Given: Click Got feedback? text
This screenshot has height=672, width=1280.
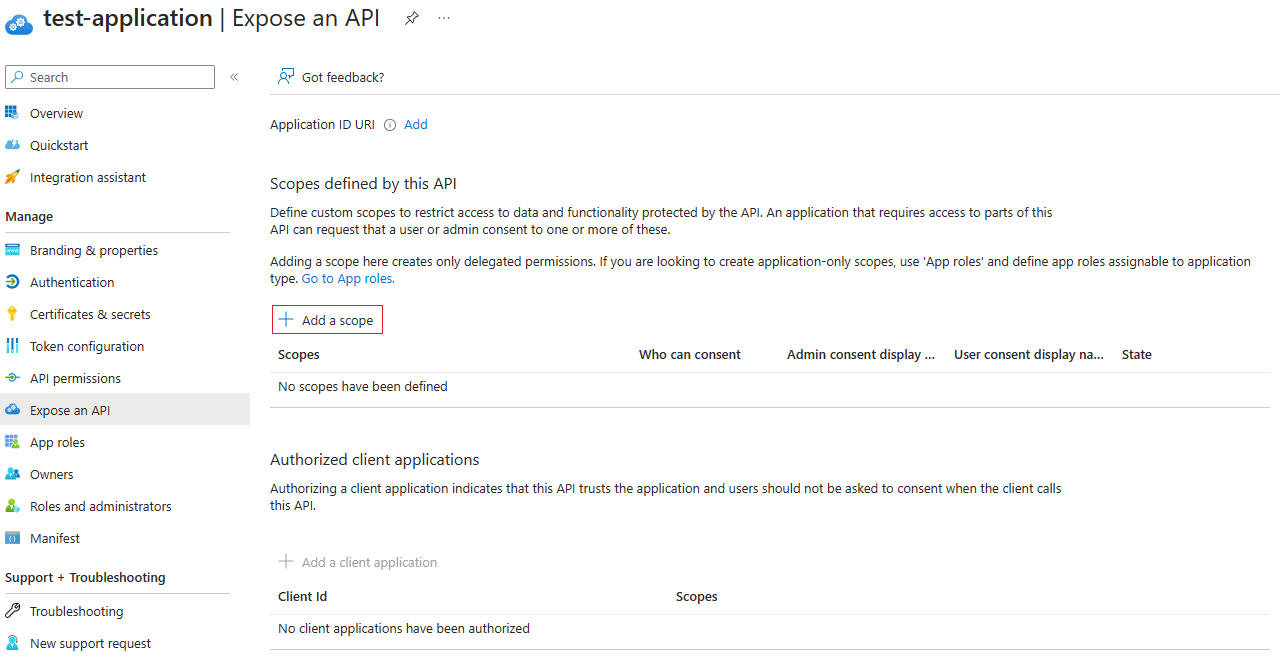Looking at the screenshot, I should [x=343, y=77].
